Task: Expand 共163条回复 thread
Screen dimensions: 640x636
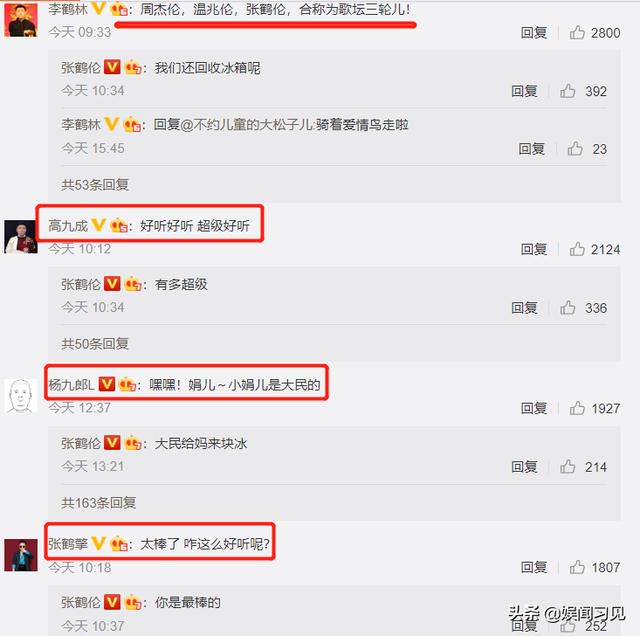Action: pos(98,503)
